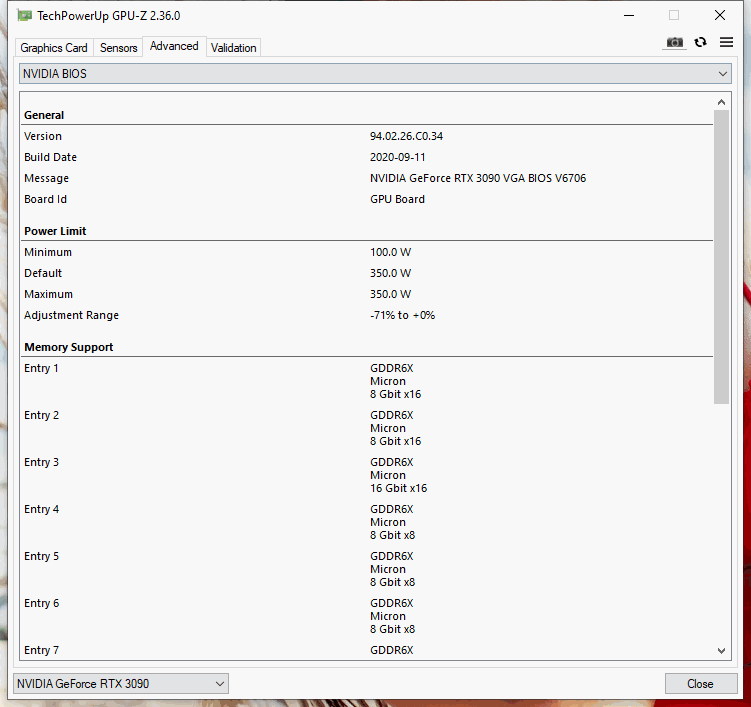Click the GPU-Z application icon in the title bar
This screenshot has height=707, width=751.
[24, 16]
